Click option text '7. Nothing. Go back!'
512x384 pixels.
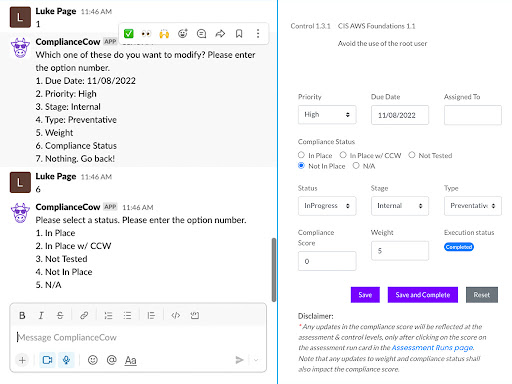75,159
